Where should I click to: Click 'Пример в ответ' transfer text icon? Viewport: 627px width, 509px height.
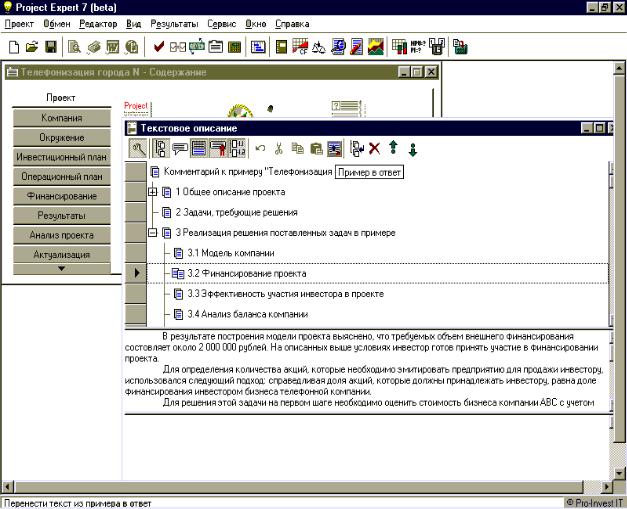[x=334, y=149]
